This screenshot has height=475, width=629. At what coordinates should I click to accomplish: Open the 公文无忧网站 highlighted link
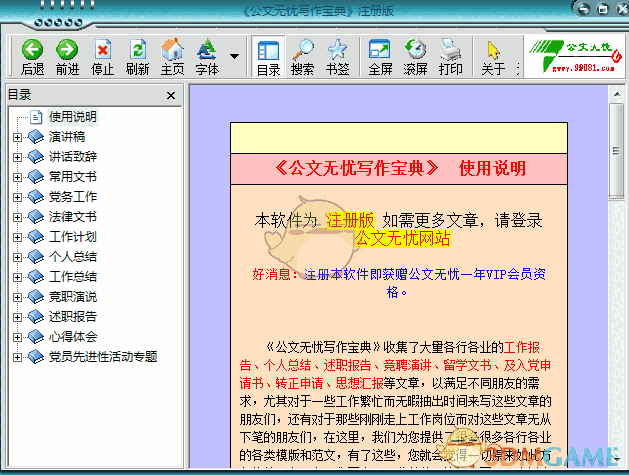[403, 238]
